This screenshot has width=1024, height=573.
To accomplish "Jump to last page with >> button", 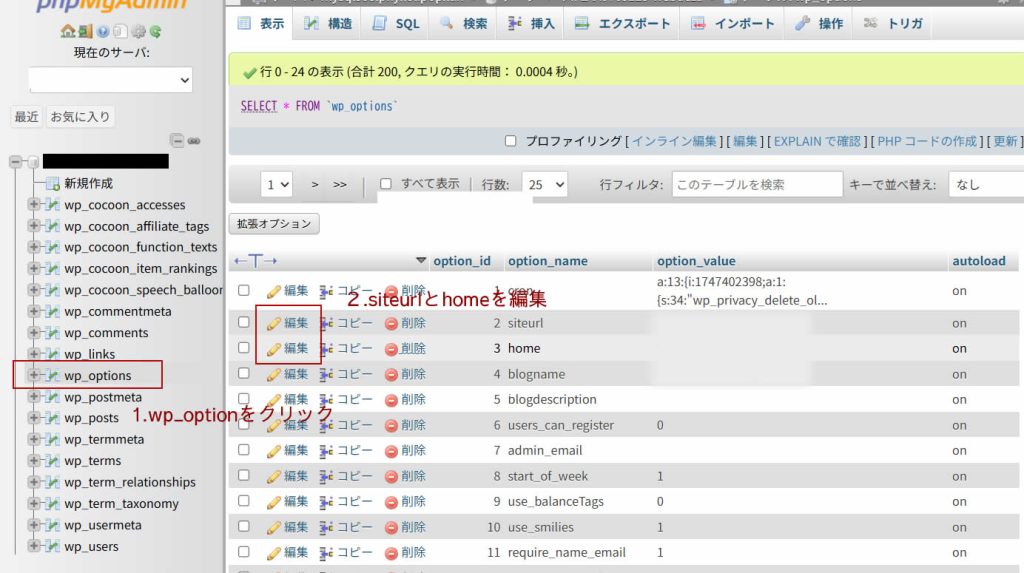I will 340,185.
